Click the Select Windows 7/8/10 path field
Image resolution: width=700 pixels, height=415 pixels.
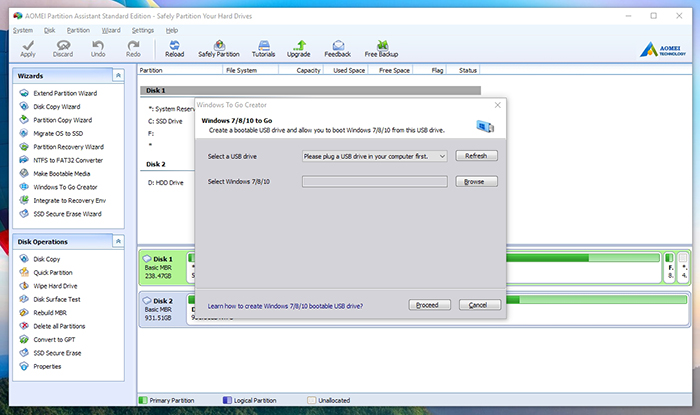[375, 182]
